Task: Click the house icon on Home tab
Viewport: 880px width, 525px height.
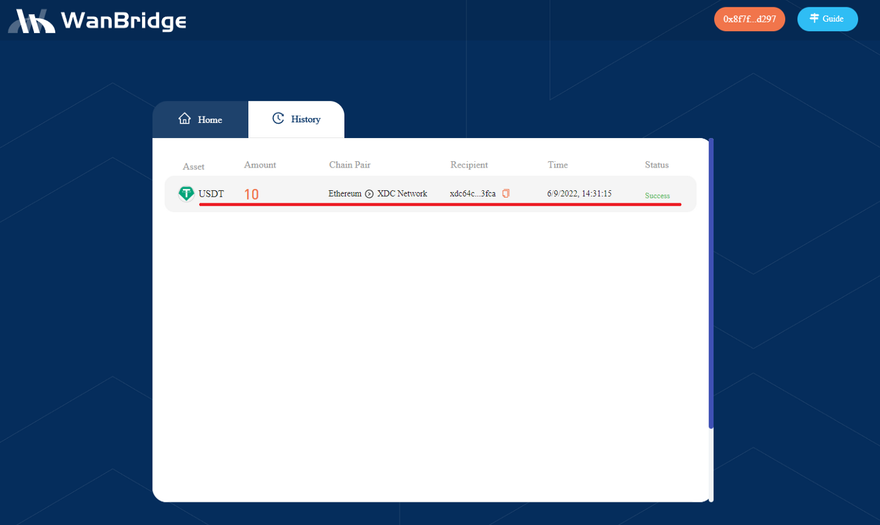Action: tap(184, 119)
